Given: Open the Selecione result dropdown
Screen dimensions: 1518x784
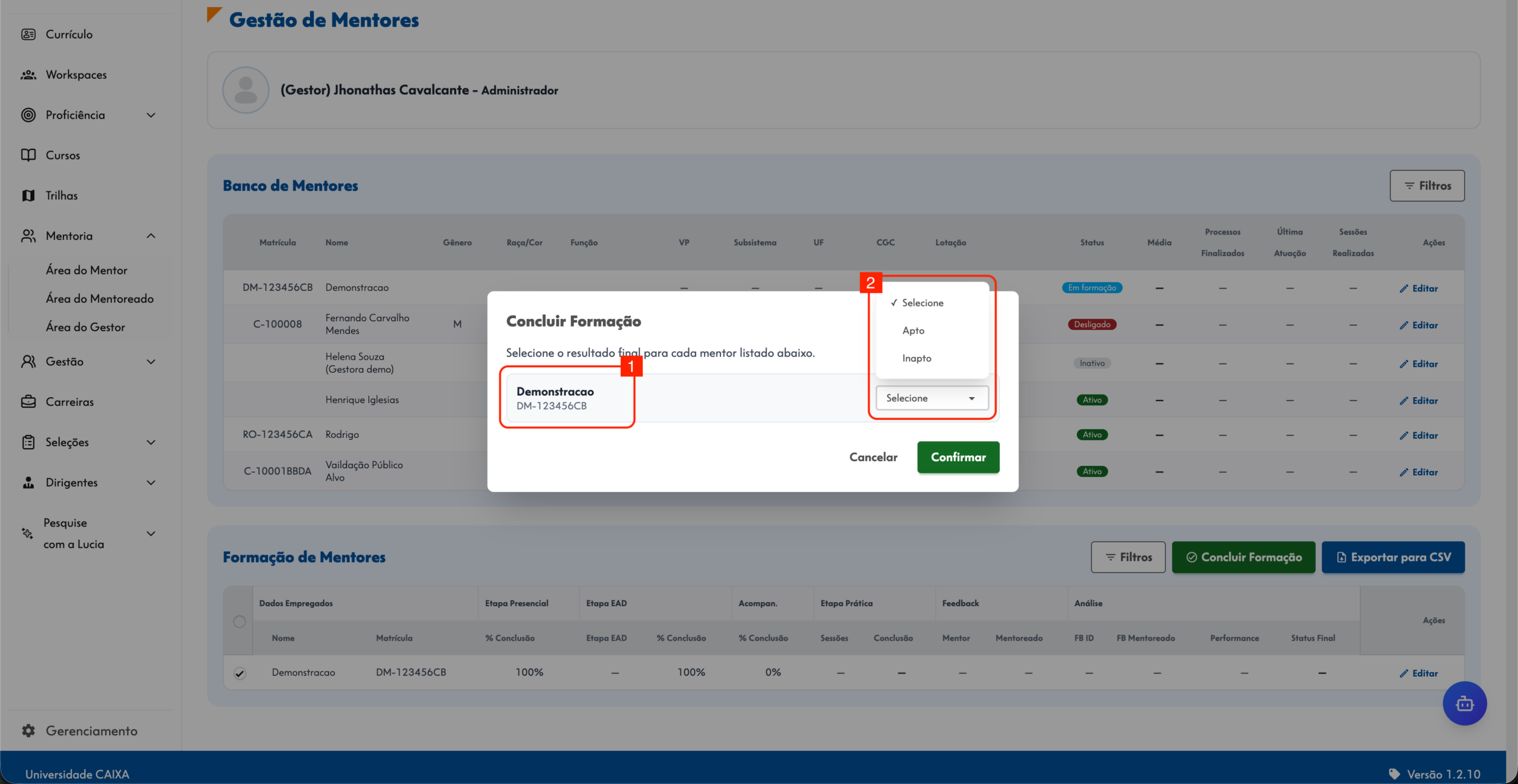Looking at the screenshot, I should pos(932,398).
